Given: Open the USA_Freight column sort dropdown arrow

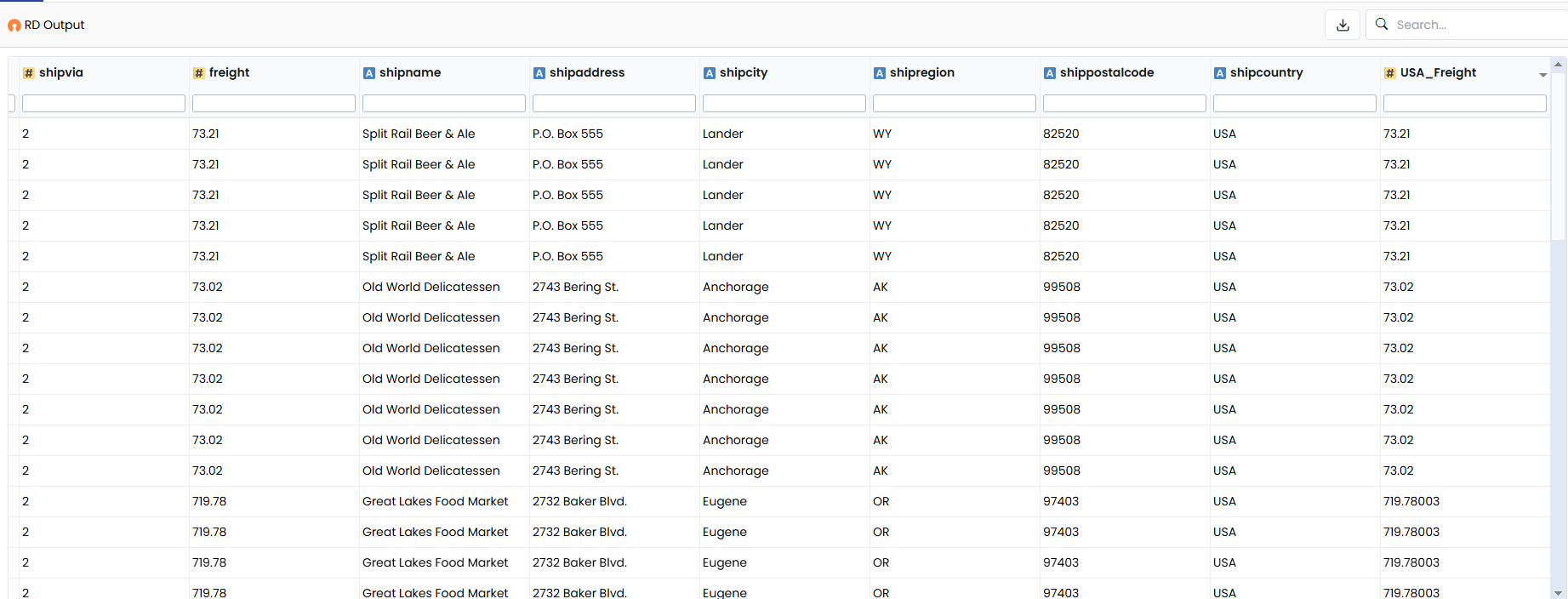Looking at the screenshot, I should [x=1542, y=75].
